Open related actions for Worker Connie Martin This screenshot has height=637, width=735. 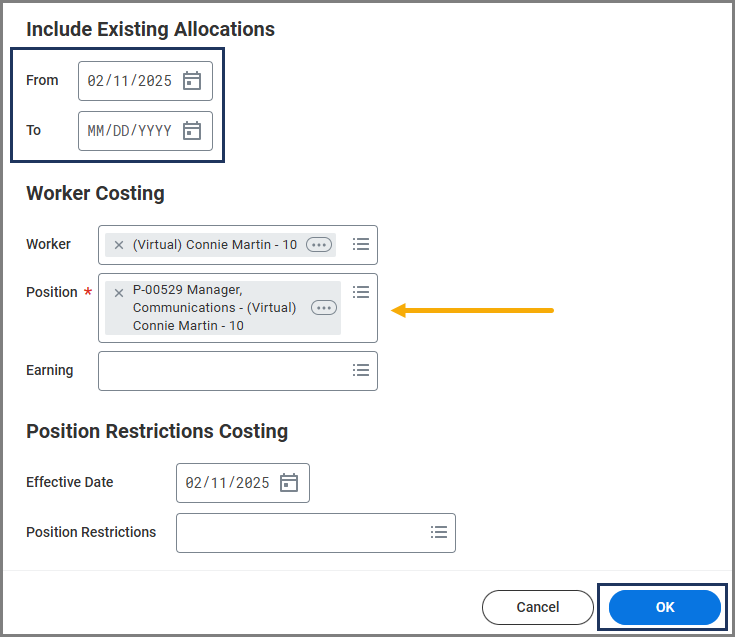click(x=319, y=245)
